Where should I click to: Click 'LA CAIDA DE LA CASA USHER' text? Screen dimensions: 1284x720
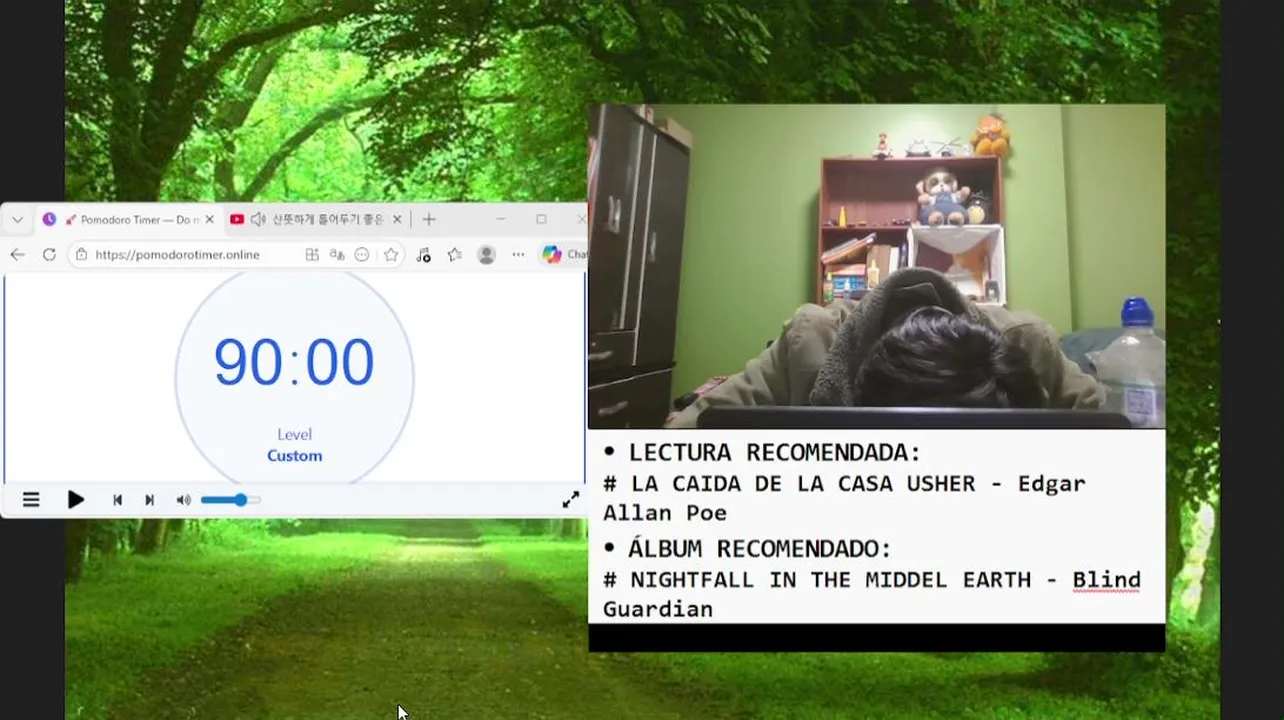click(x=803, y=483)
